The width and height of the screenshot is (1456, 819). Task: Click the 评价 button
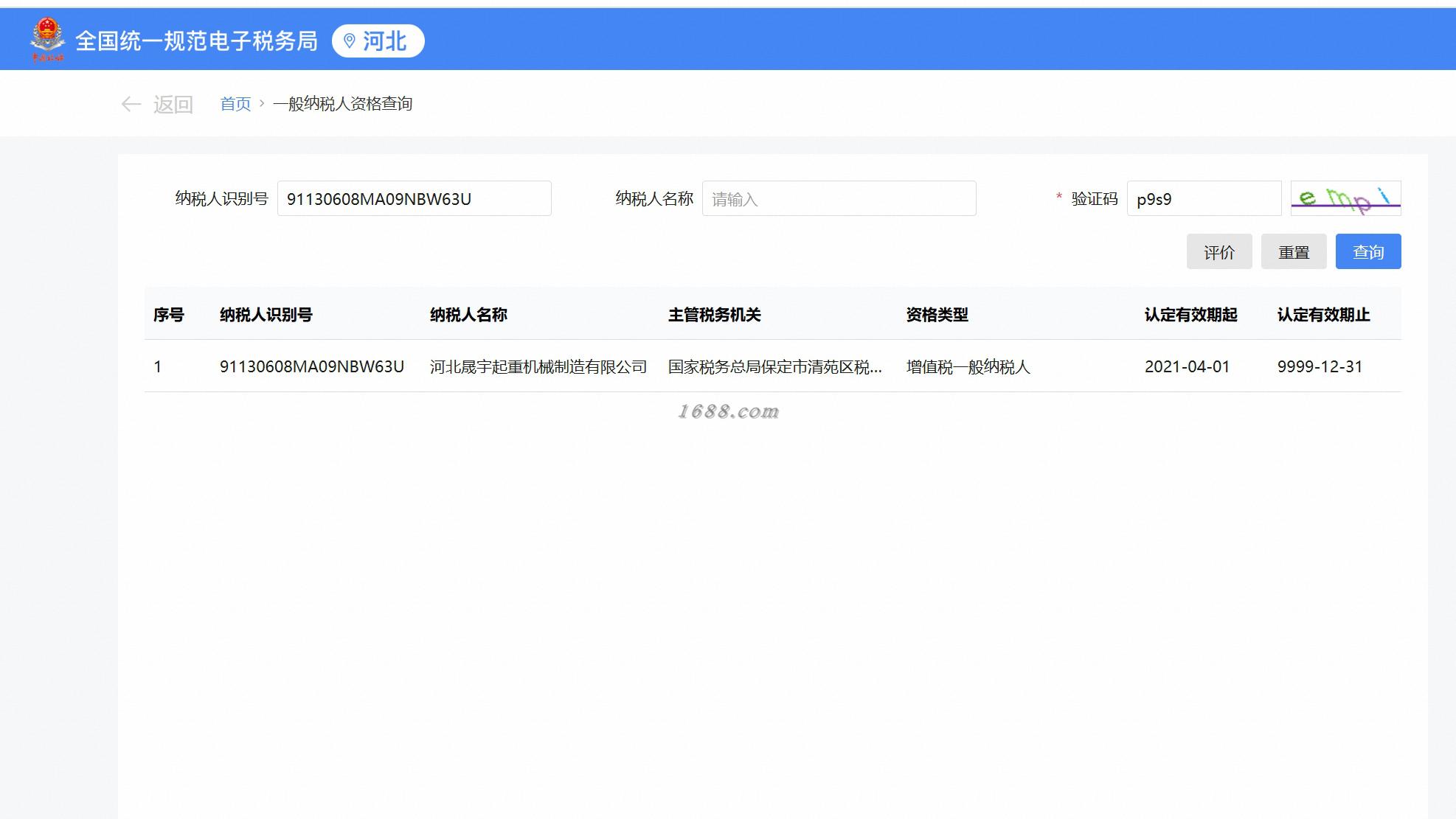coord(1218,252)
